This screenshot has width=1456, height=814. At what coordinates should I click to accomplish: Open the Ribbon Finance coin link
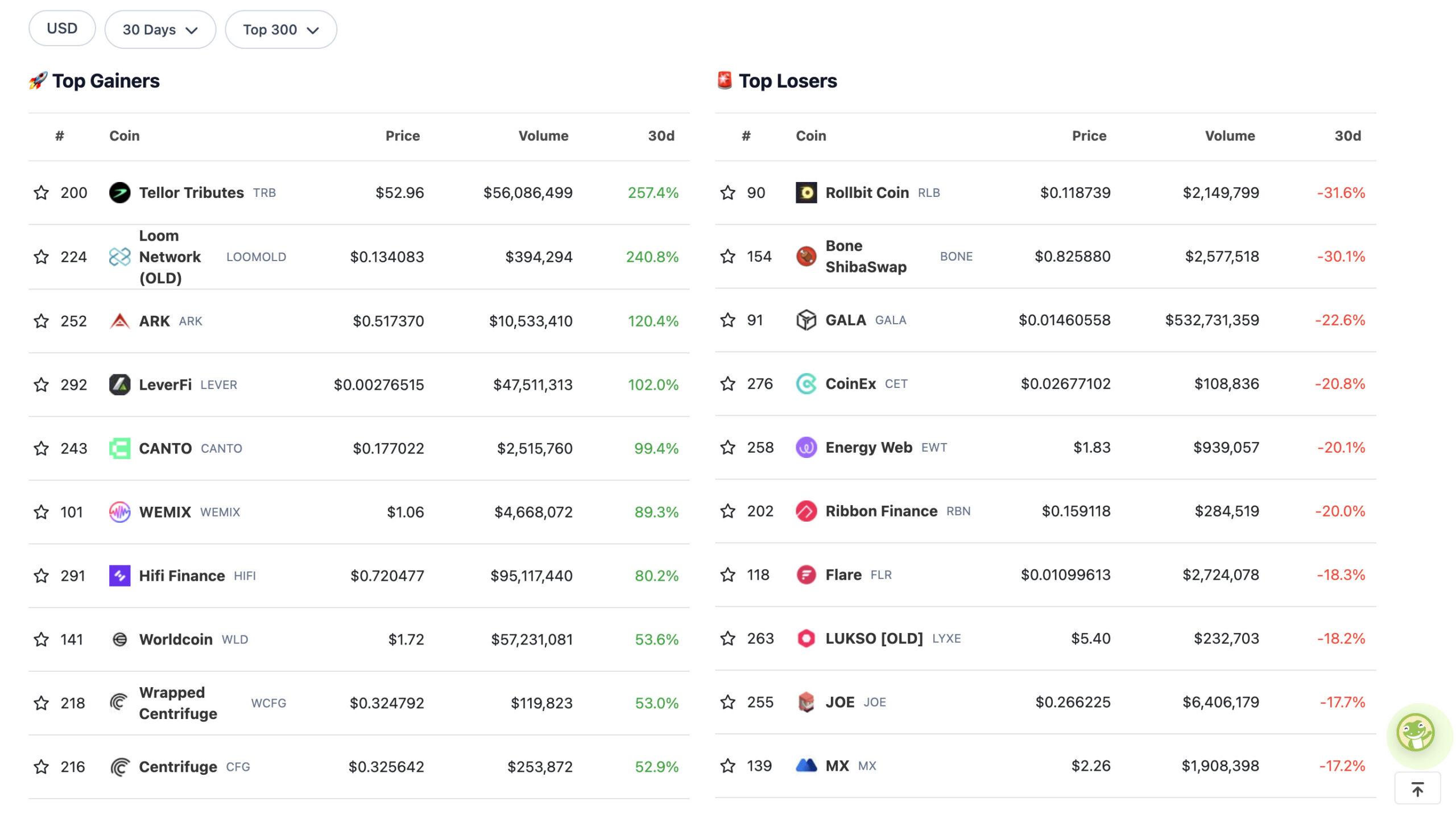pos(881,511)
